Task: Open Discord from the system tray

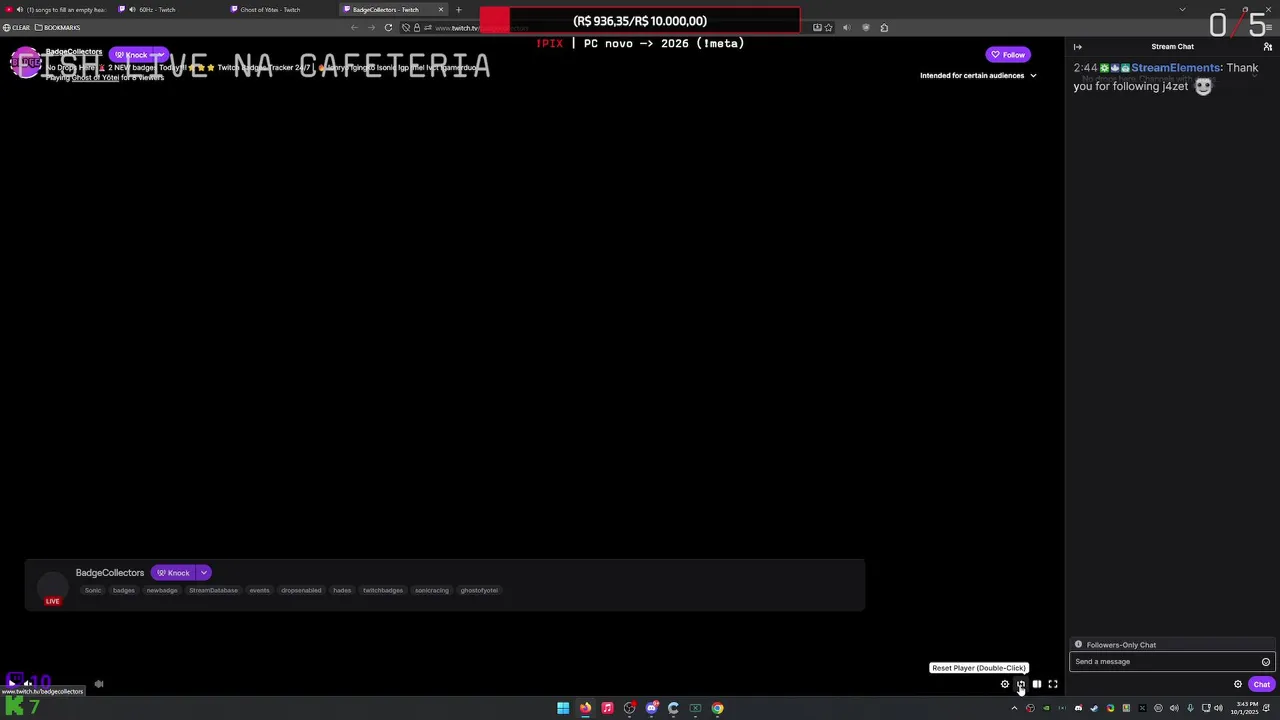Action: tap(1078, 708)
